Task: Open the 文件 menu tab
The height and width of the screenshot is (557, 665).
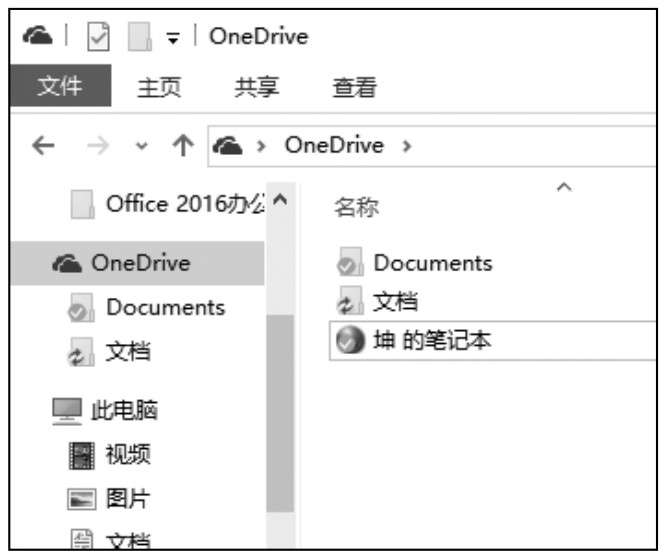Action: (x=60, y=87)
